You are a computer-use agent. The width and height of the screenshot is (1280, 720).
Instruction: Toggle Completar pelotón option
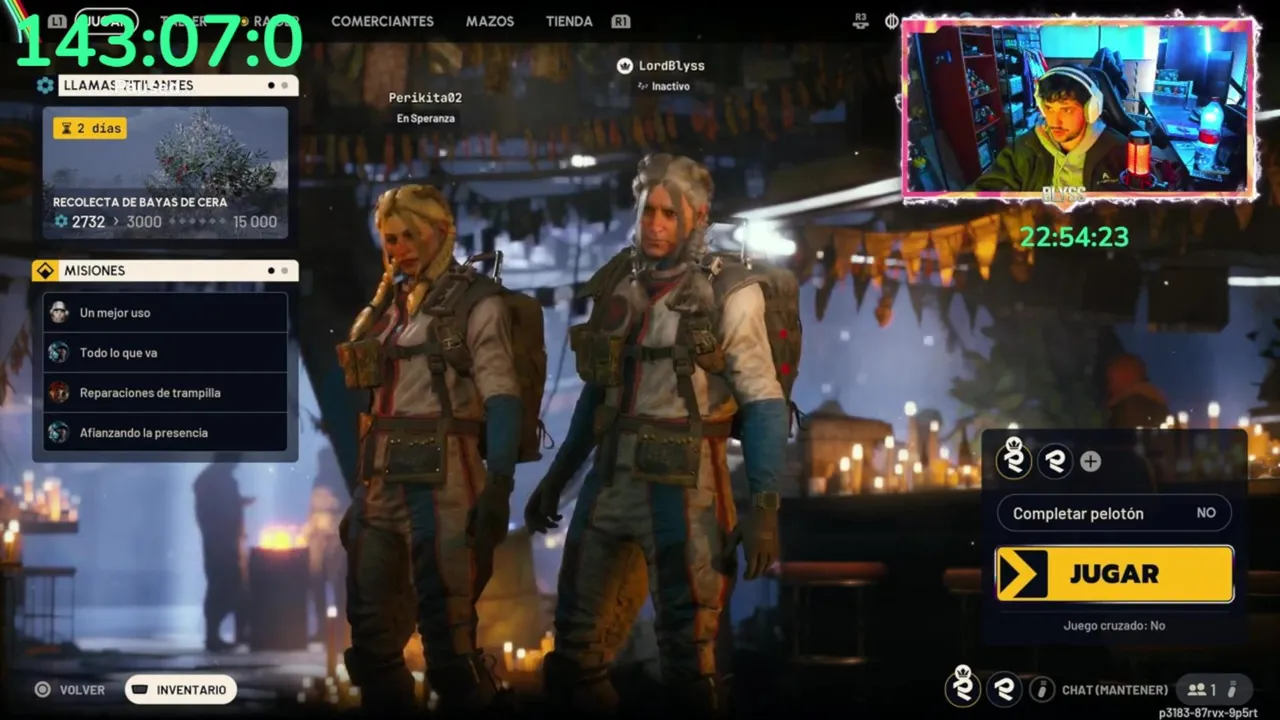[1114, 513]
